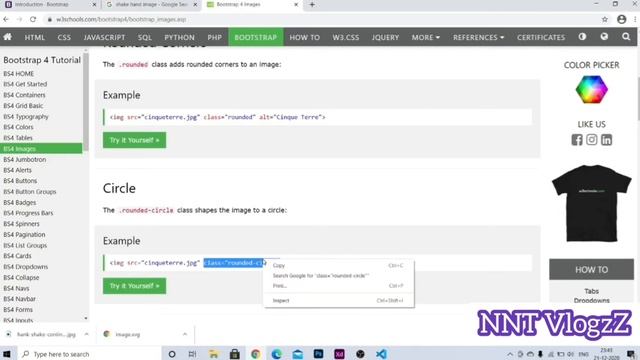This screenshot has height=360, width=640.
Task: Open options arrow for image.svg download
Action: click(x=185, y=334)
